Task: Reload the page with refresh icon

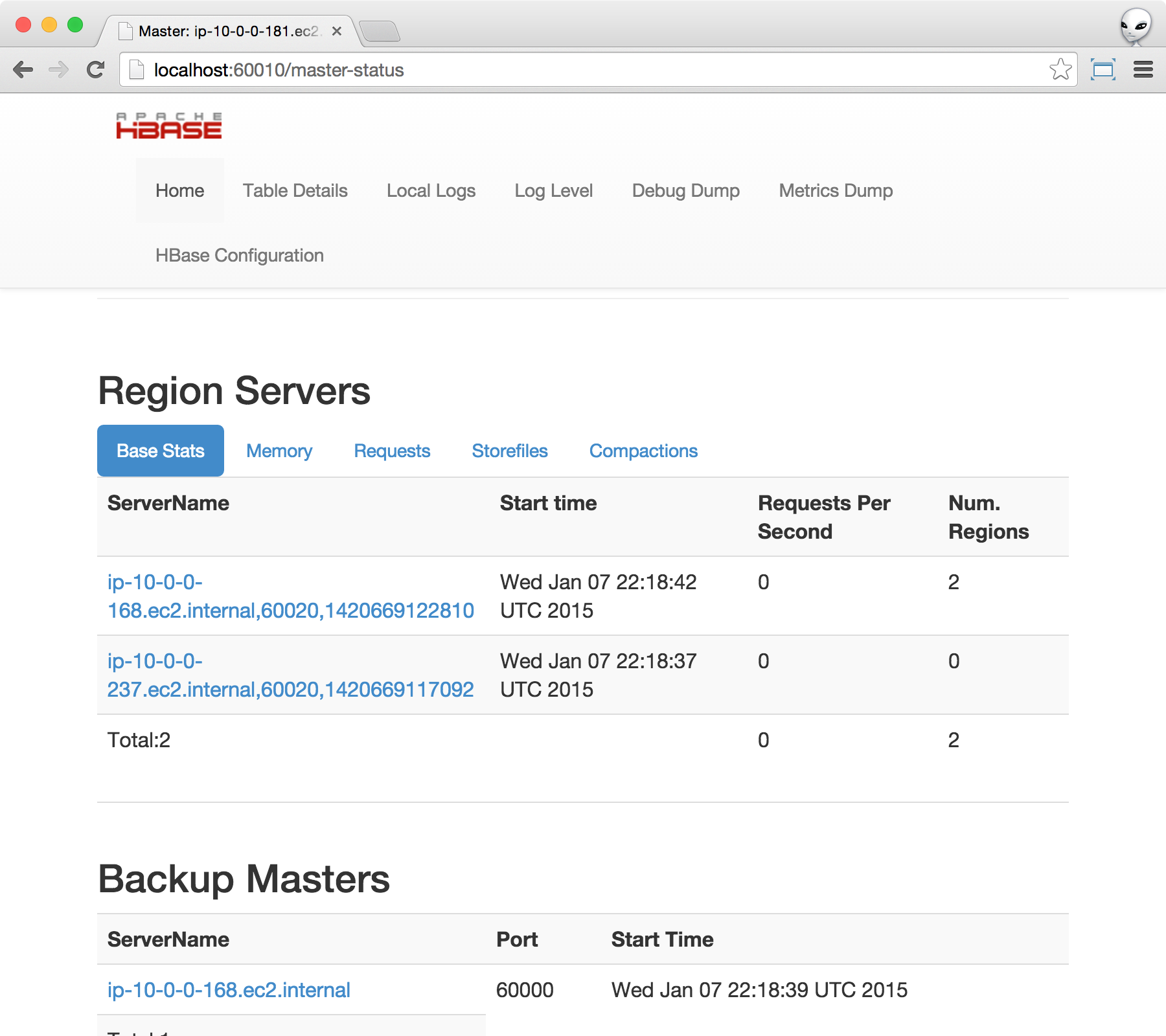Action: 96,70
